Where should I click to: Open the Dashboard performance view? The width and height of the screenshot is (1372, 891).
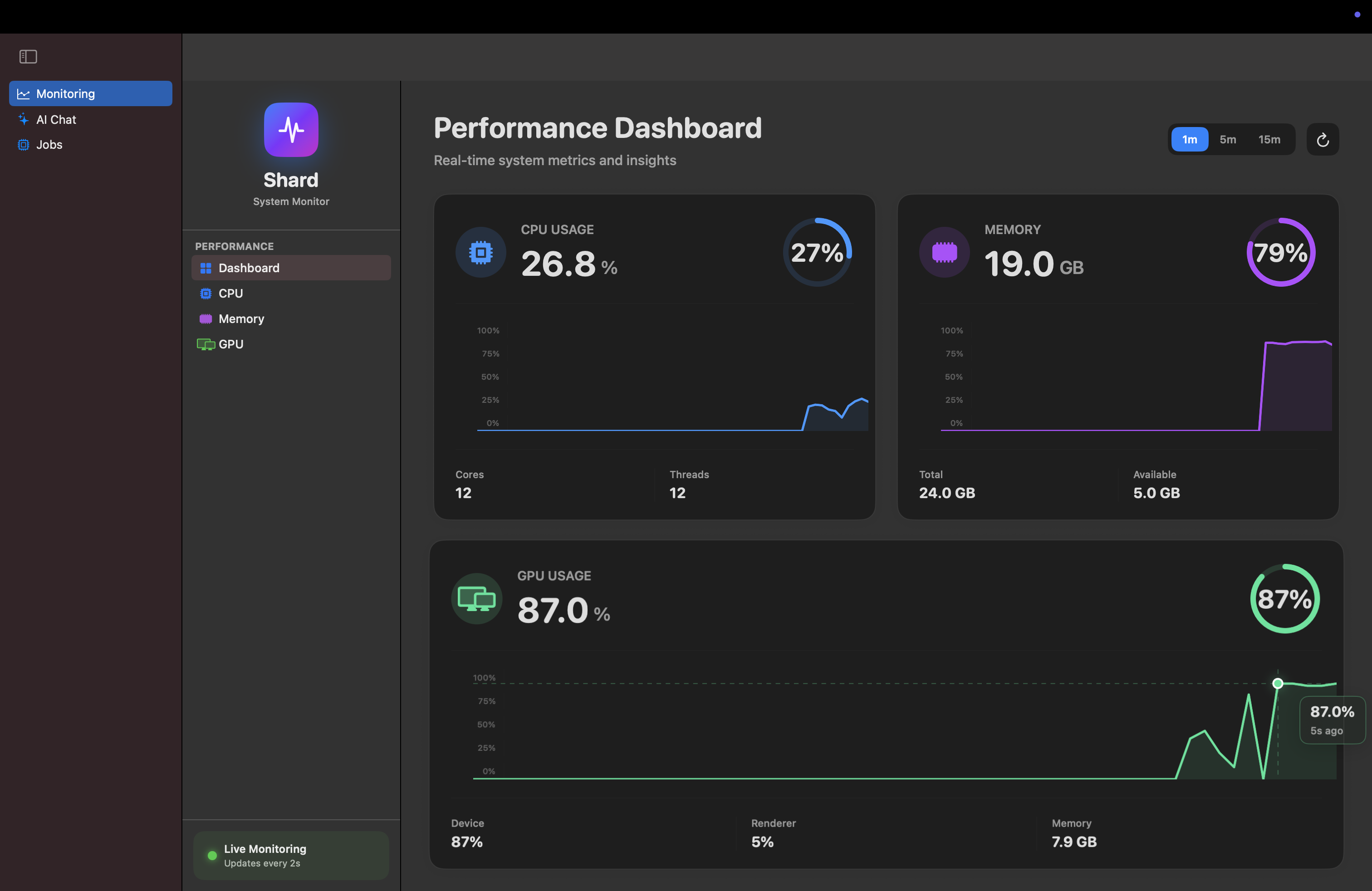tap(291, 268)
